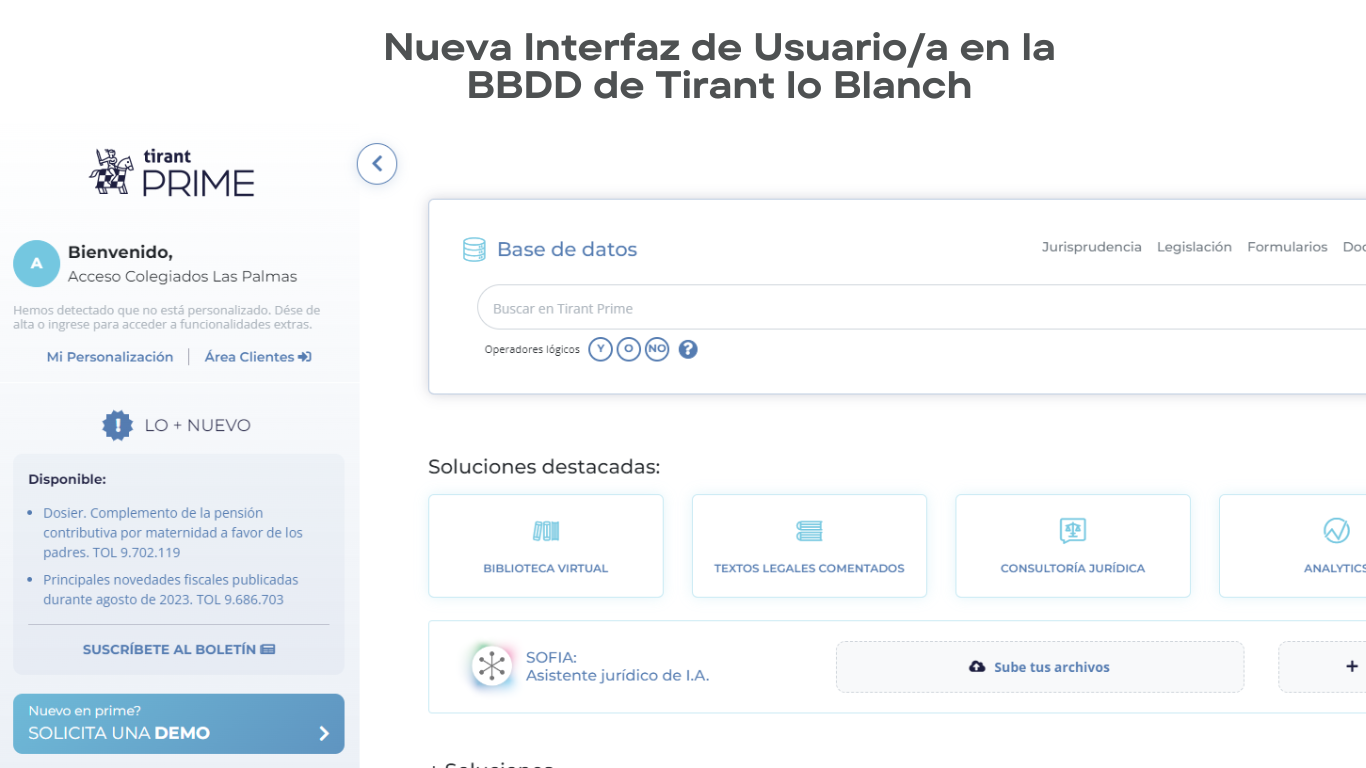
Task: Insert the O logical operator
Action: pyautogui.click(x=628, y=349)
